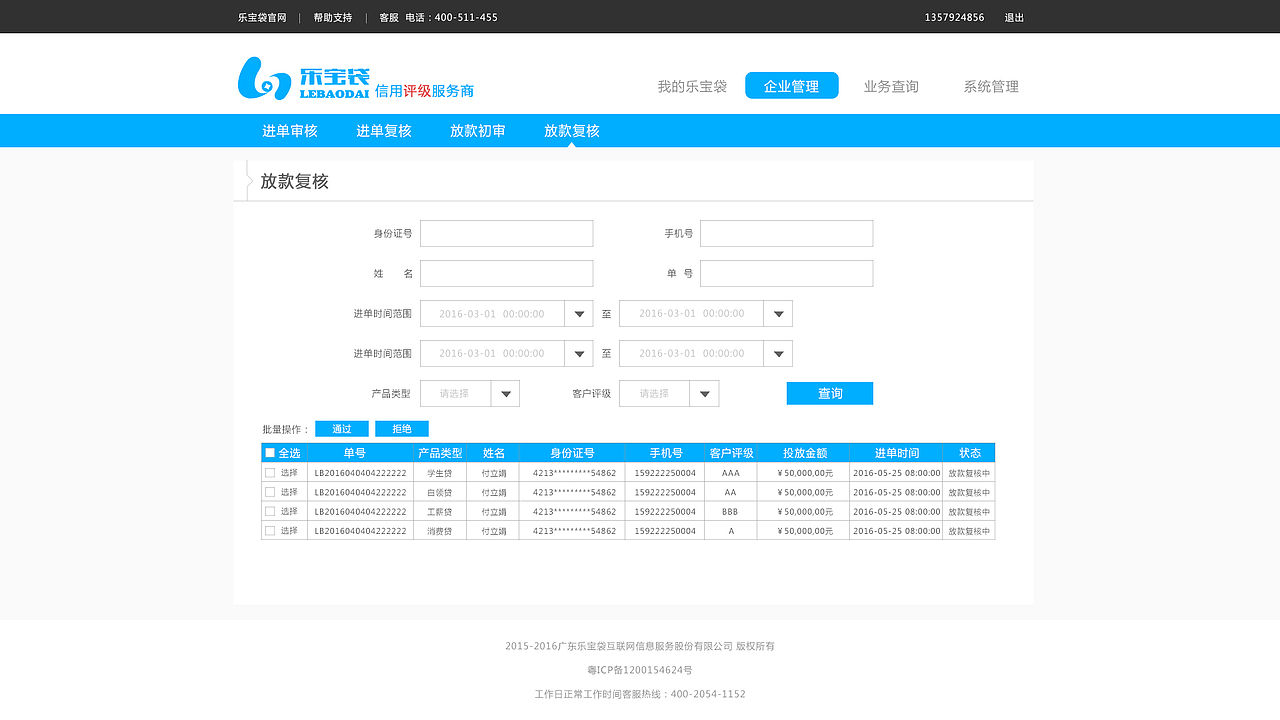Click 状态 column header
1280x720 pixels.
(970, 453)
